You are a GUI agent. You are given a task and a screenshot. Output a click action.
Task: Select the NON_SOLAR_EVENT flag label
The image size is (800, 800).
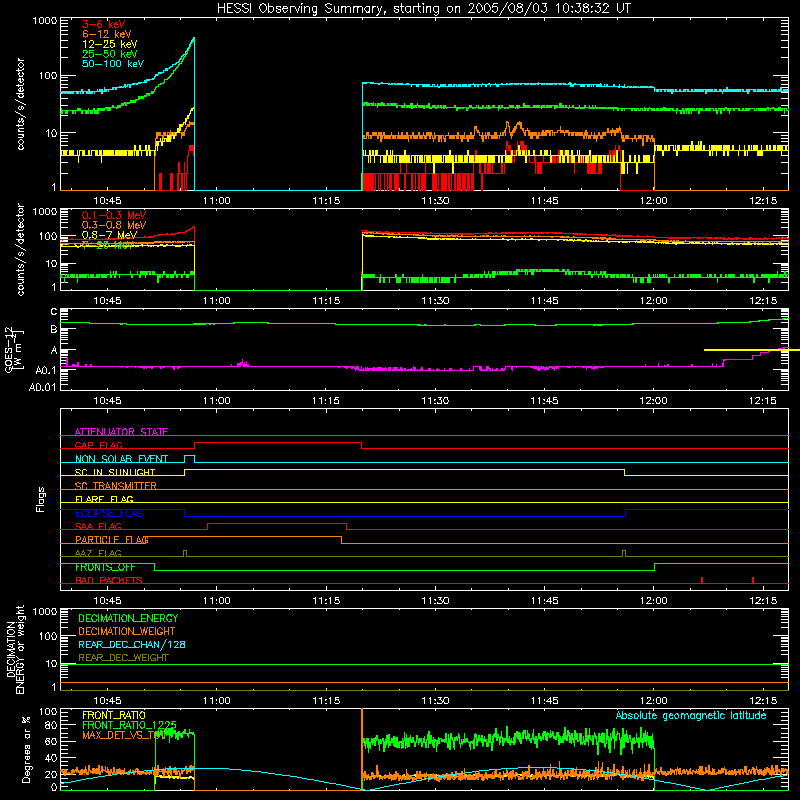[121, 459]
